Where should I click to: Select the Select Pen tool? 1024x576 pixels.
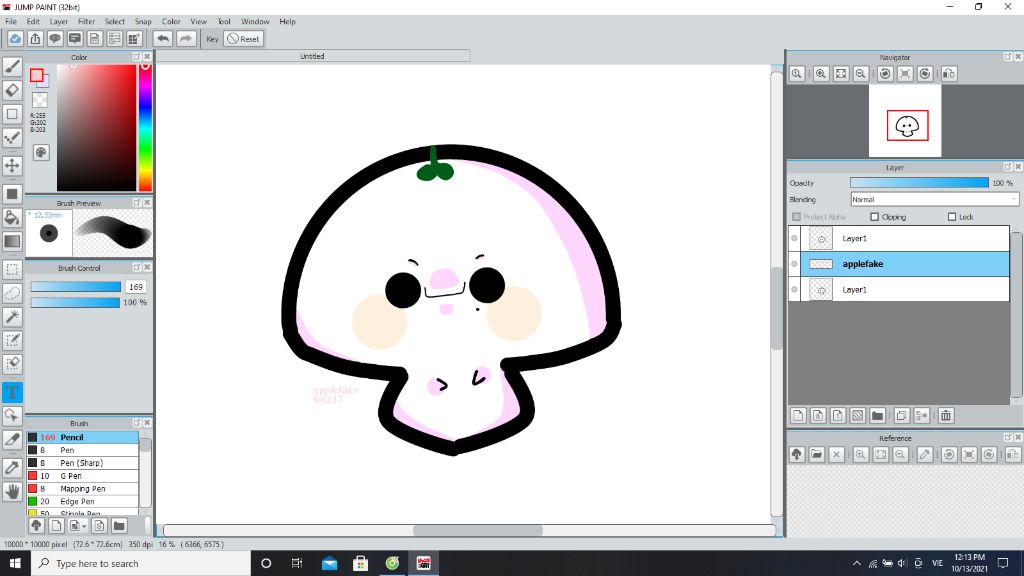click(12, 340)
